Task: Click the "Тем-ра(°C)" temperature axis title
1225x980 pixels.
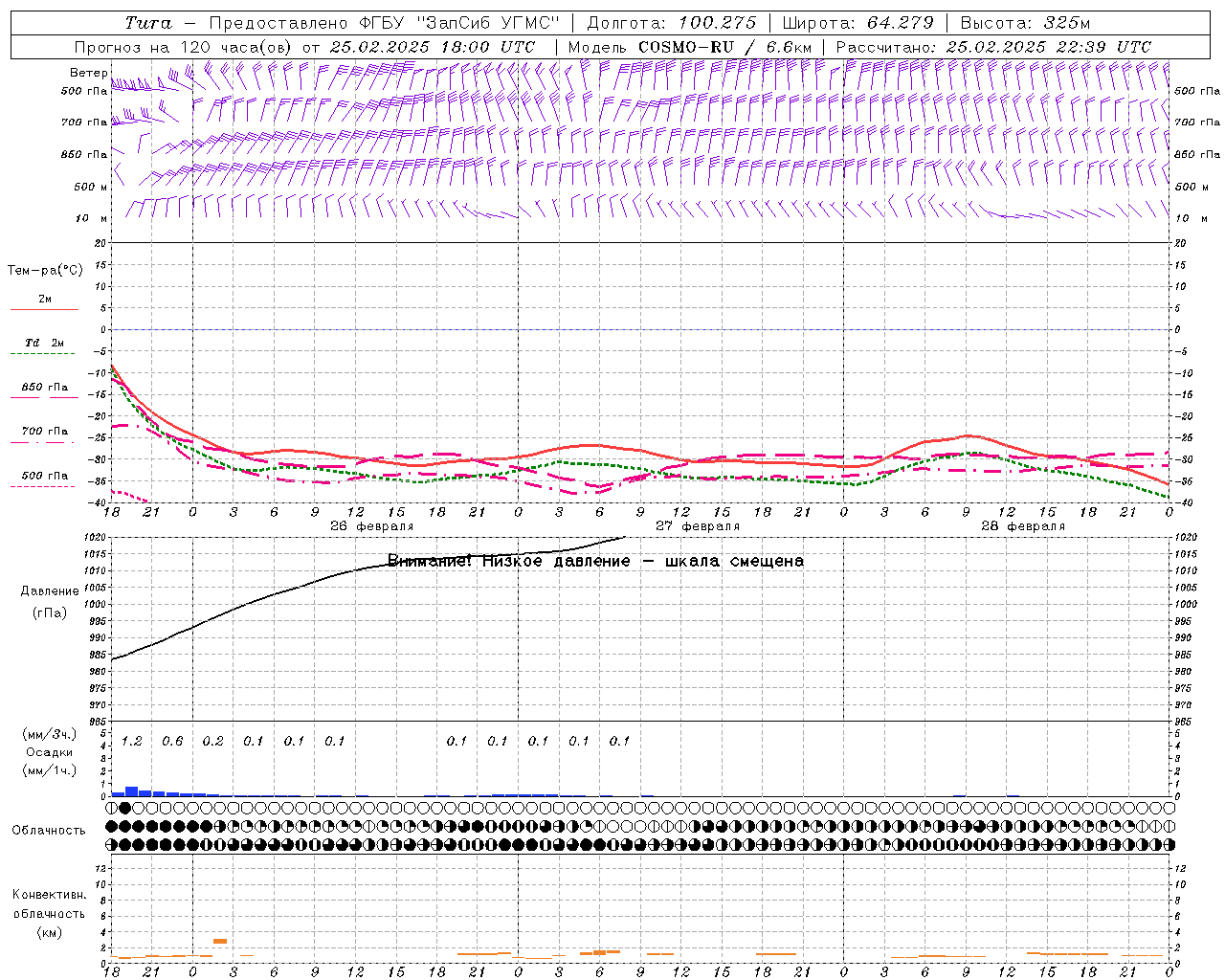Action: click(45, 270)
